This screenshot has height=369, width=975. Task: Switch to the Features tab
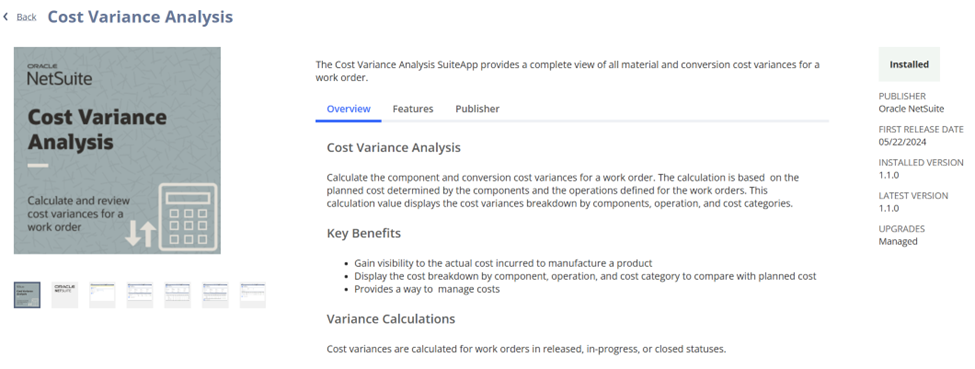[413, 109]
